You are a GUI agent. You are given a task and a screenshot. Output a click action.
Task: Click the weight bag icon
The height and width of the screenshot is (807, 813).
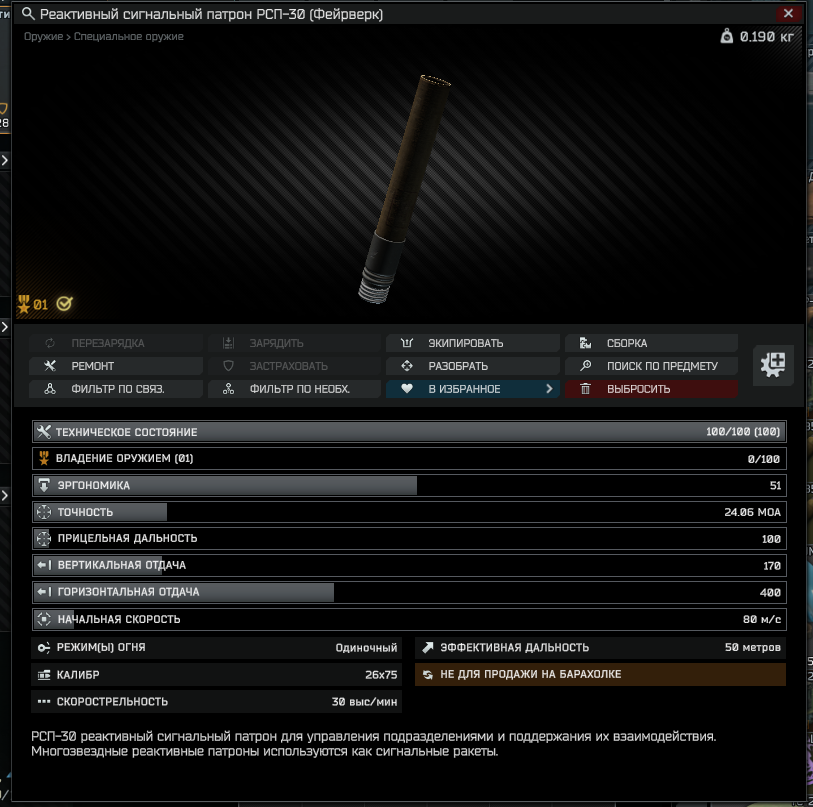coord(727,36)
